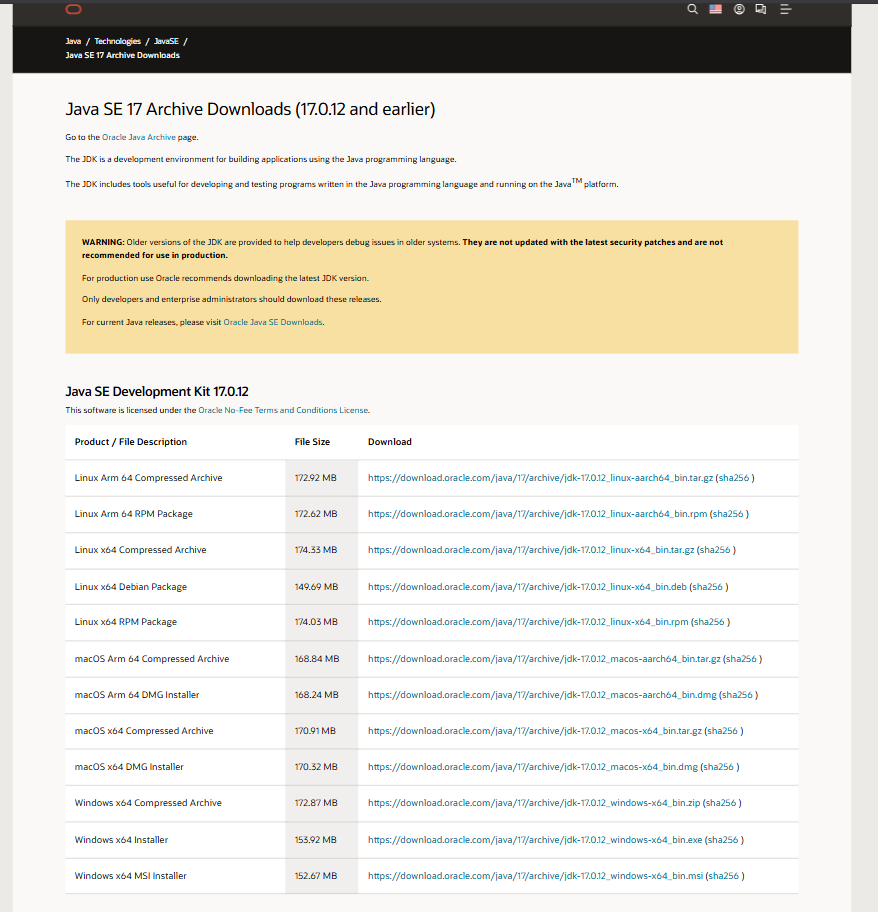Open sha256 for macos-x64 dmg
Screen dimensions: 878x912
(719, 767)
